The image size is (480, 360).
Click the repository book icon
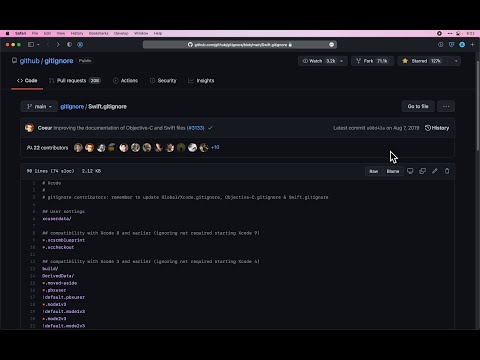(x=14, y=60)
